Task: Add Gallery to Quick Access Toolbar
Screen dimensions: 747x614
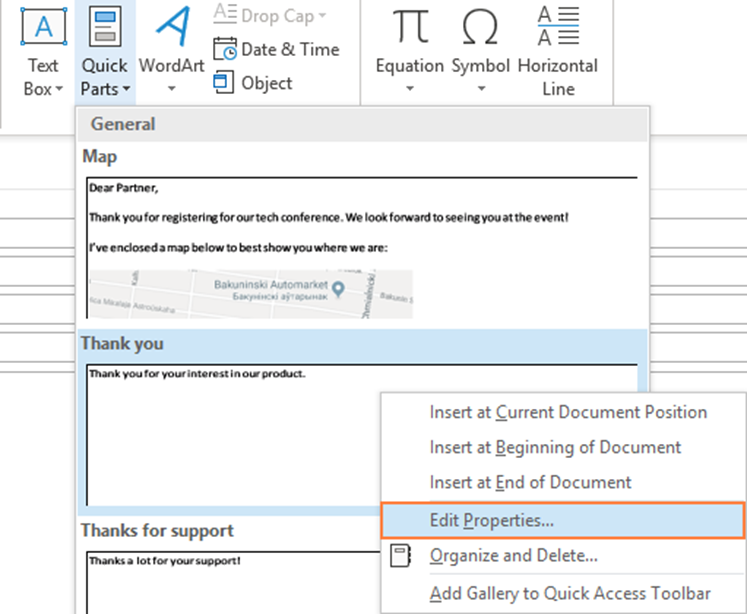Action: (563, 594)
